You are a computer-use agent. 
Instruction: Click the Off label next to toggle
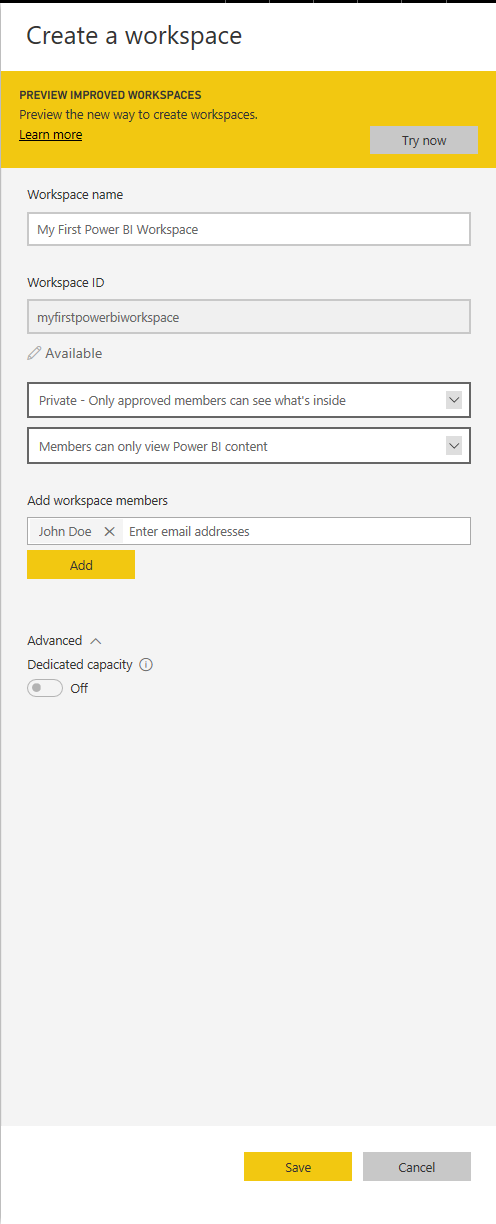pos(79,688)
